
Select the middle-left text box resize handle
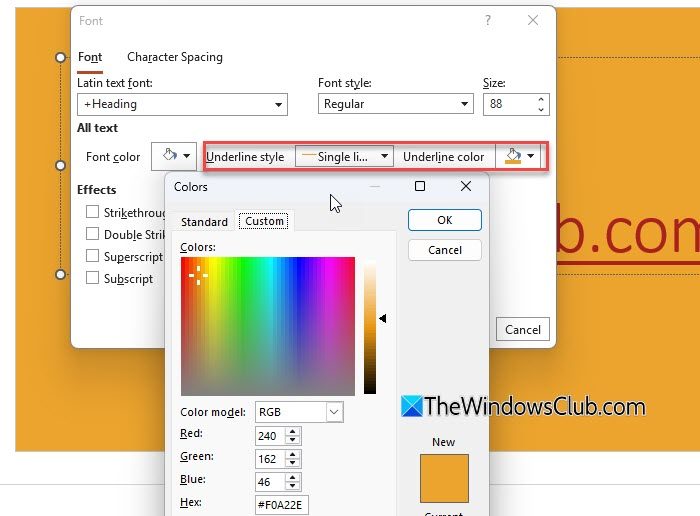pyautogui.click(x=60, y=166)
